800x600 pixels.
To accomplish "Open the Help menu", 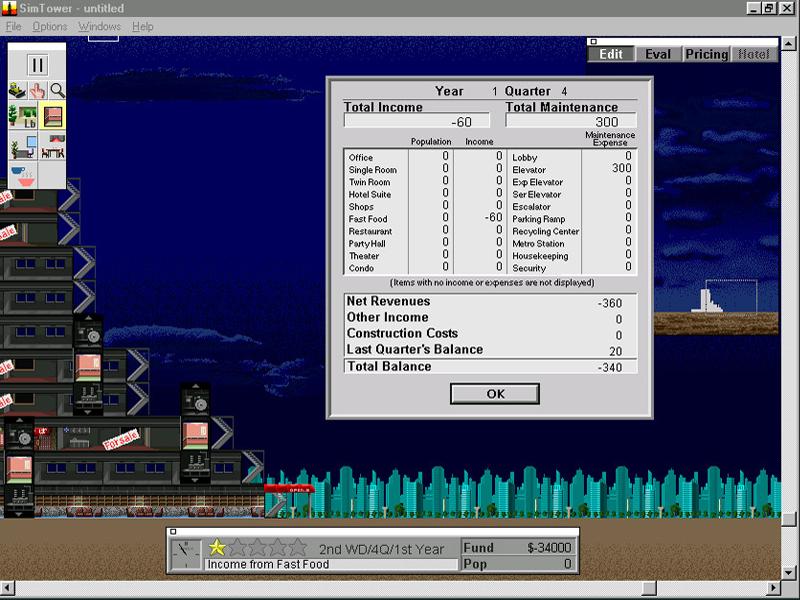I will 142,27.
